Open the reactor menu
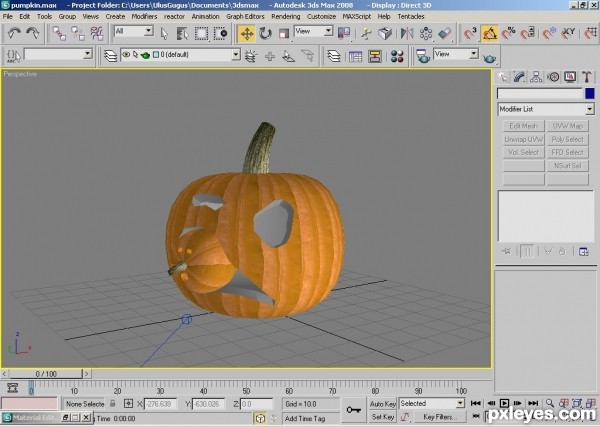Screen dimensions: 600x427 pos(174,16)
